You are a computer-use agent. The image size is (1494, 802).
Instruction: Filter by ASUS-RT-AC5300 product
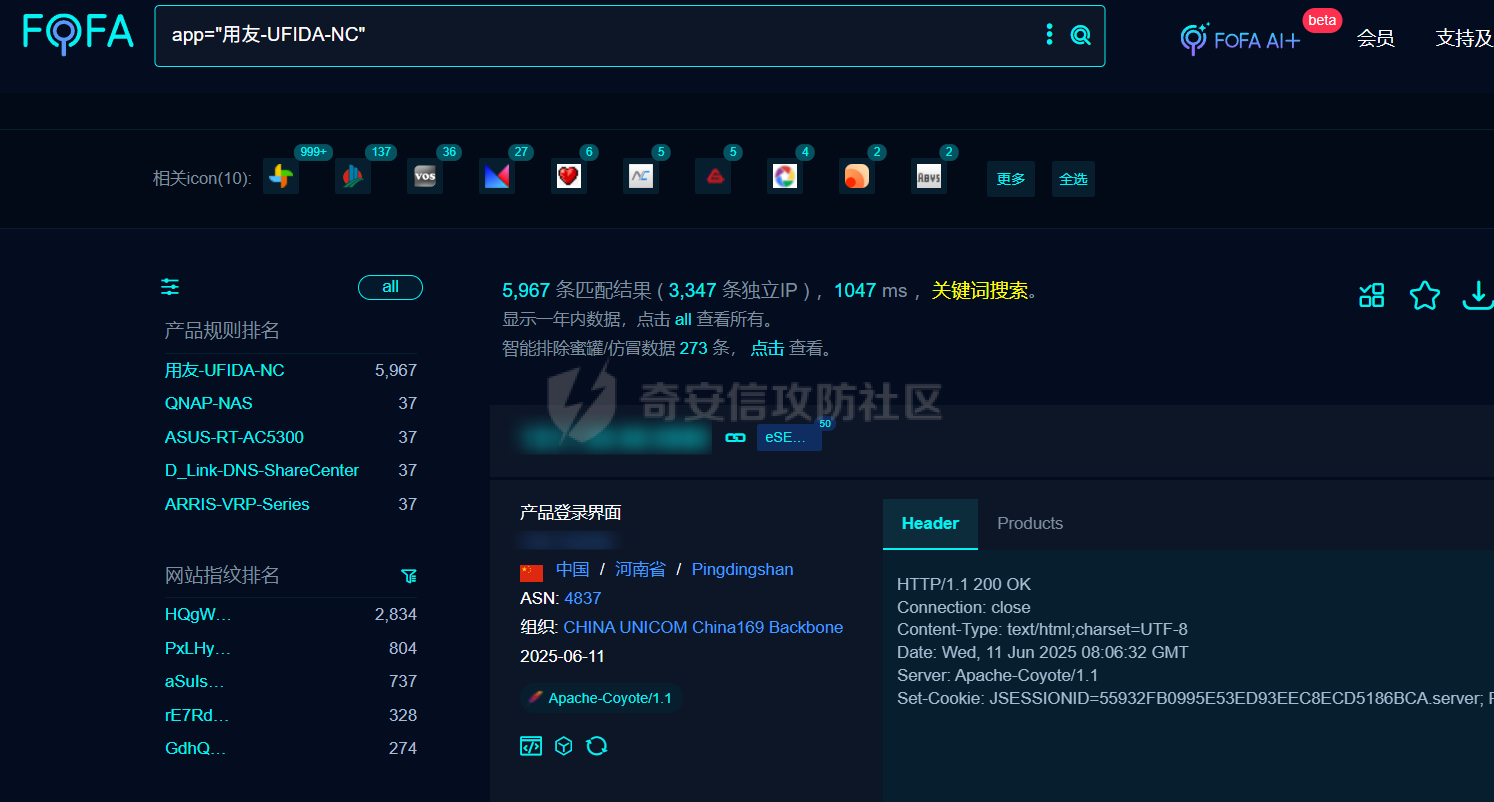[234, 437]
